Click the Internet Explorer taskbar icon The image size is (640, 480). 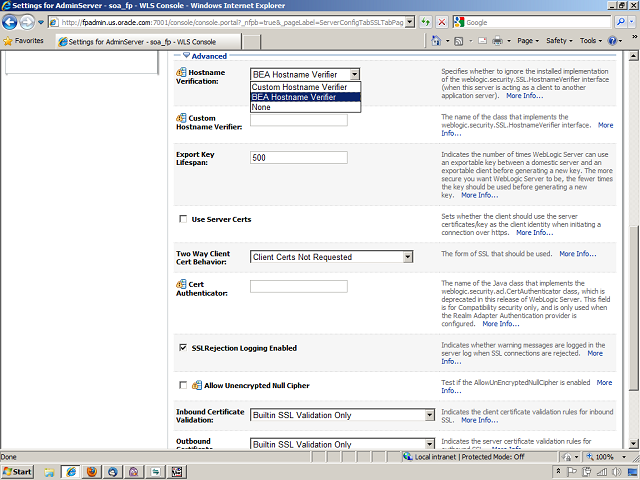pos(71,472)
